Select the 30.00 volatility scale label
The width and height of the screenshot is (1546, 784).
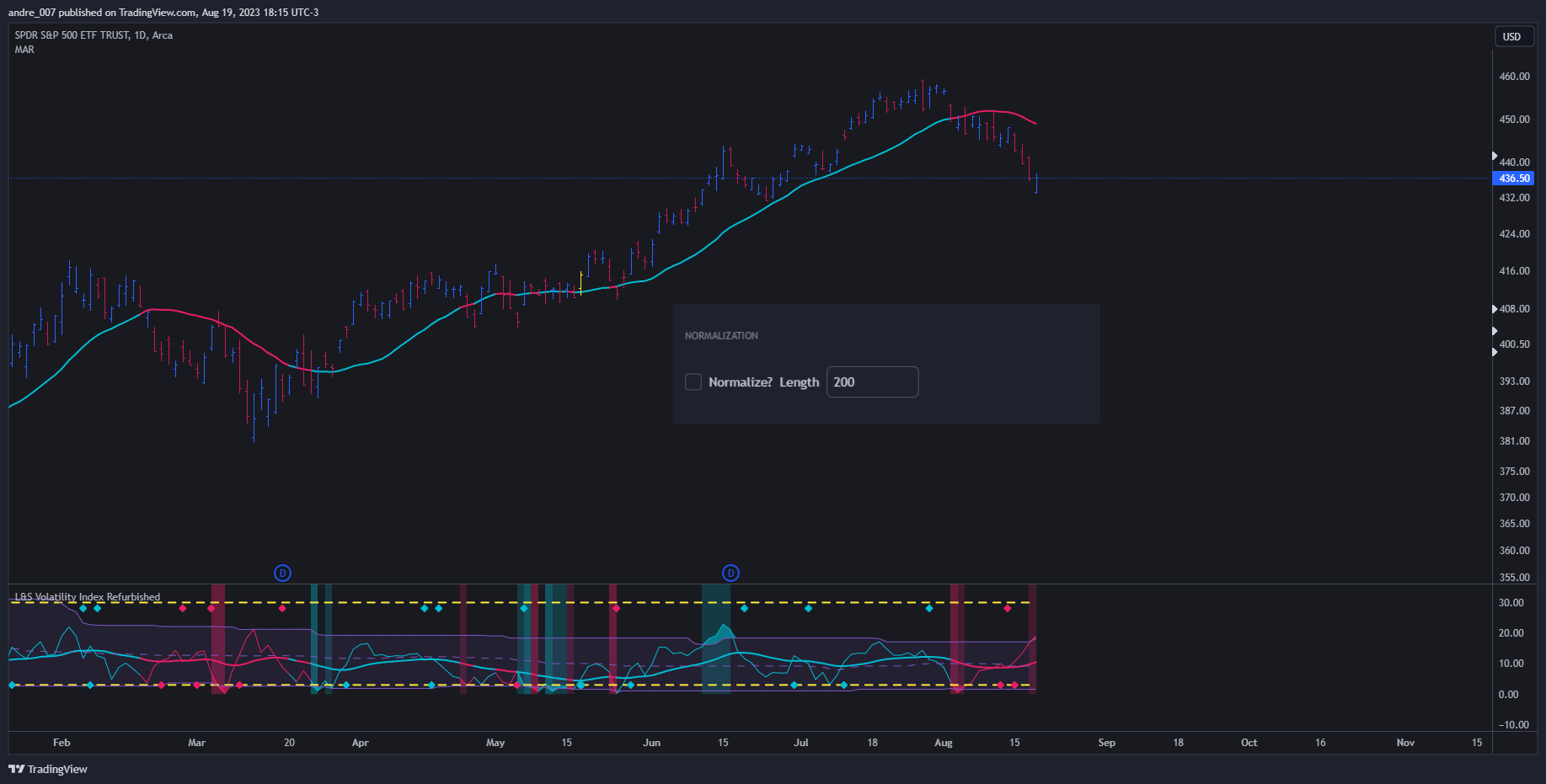coord(1511,603)
